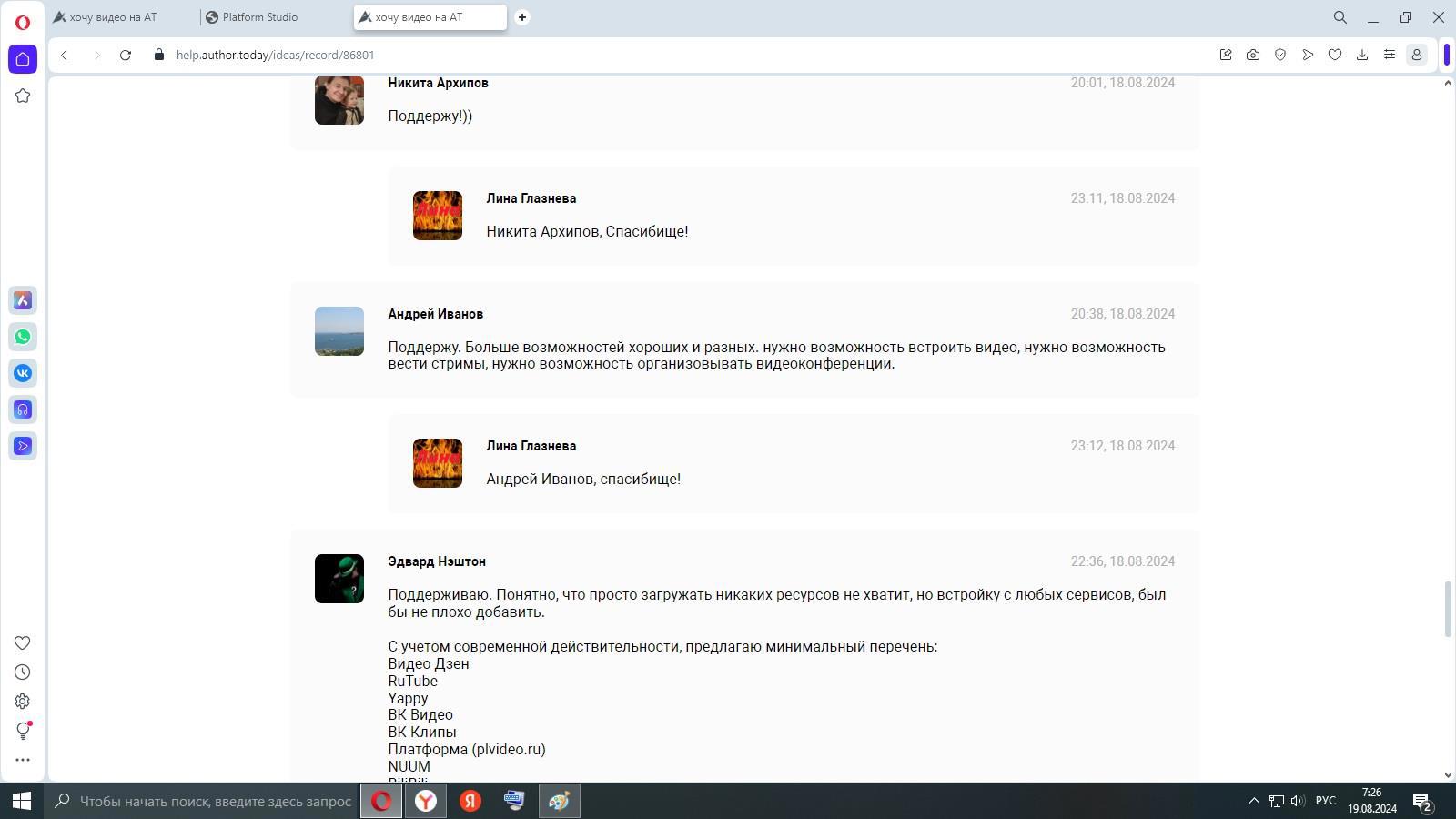Show hidden system tray icons
This screenshot has width=1456, height=819.
tap(1253, 801)
